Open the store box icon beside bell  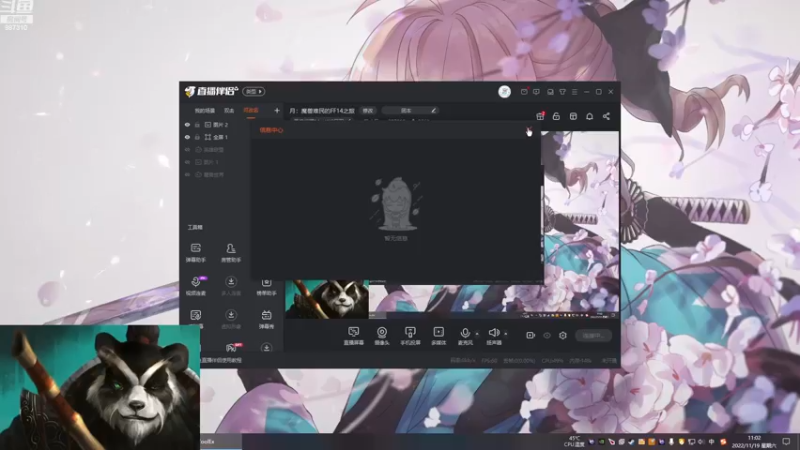click(x=573, y=116)
